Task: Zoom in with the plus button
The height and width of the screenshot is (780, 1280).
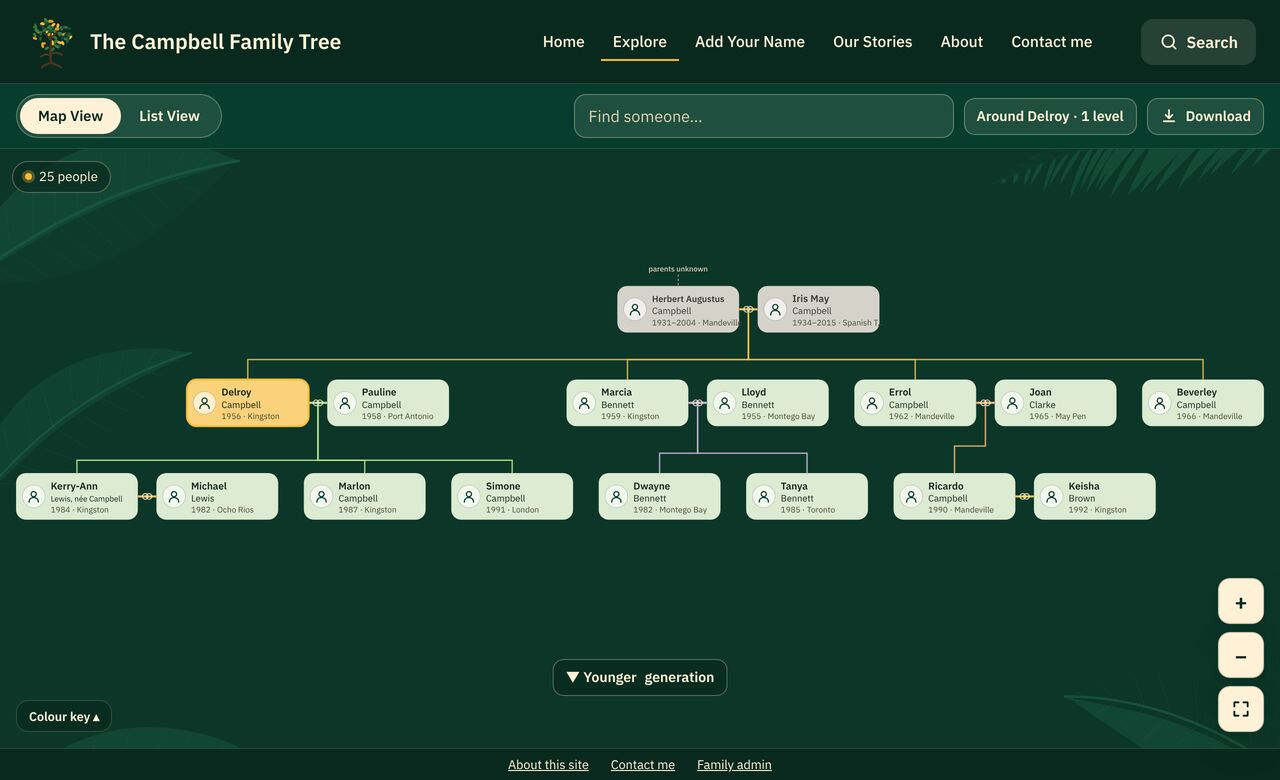Action: [1241, 602]
